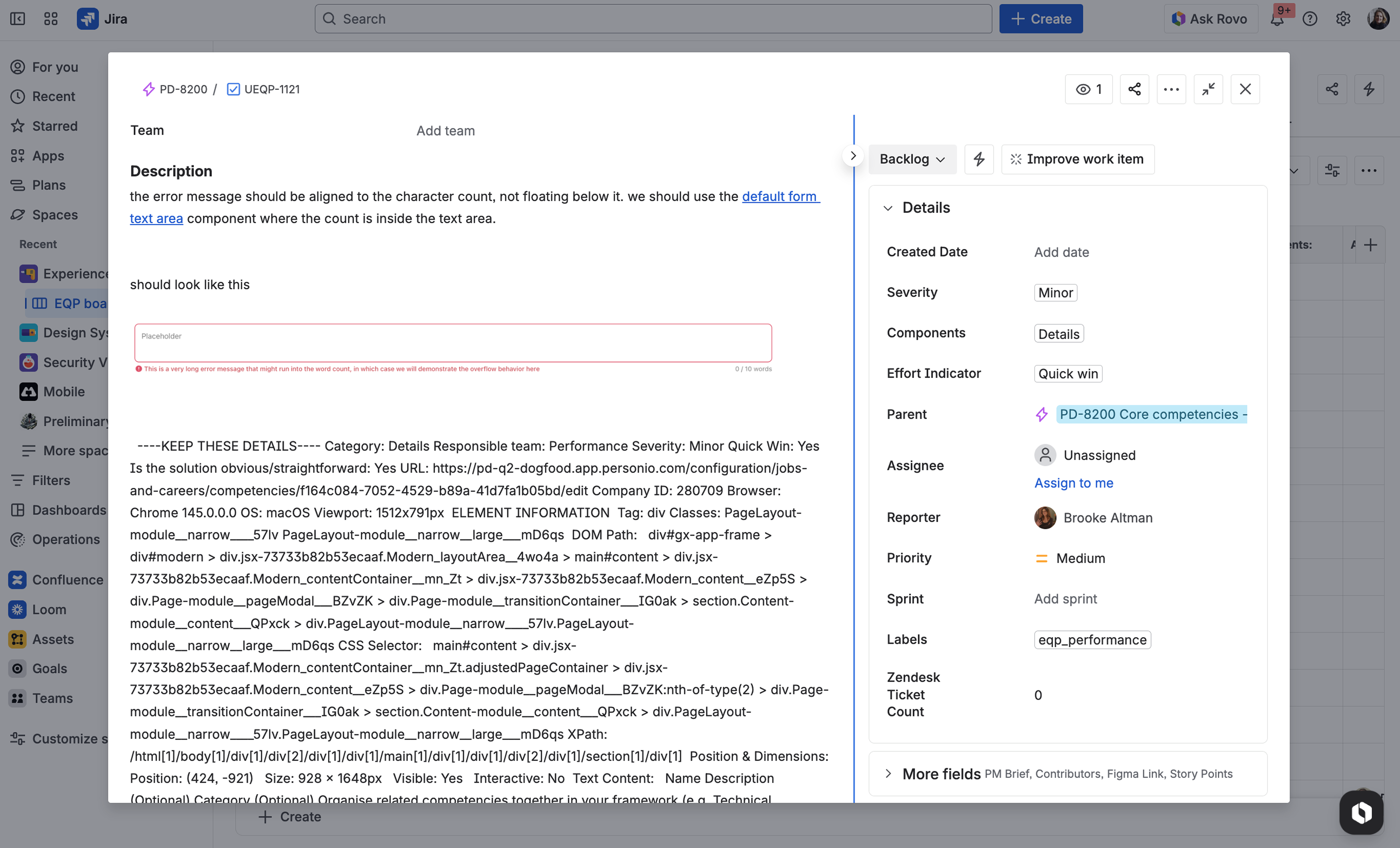Open the Atlassian app switcher grid icon

click(x=50, y=18)
